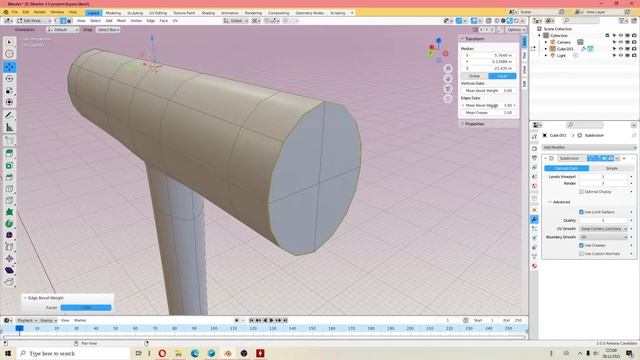This screenshot has width=640, height=360.
Task: Select the Shear tool
Action: pos(9,270)
